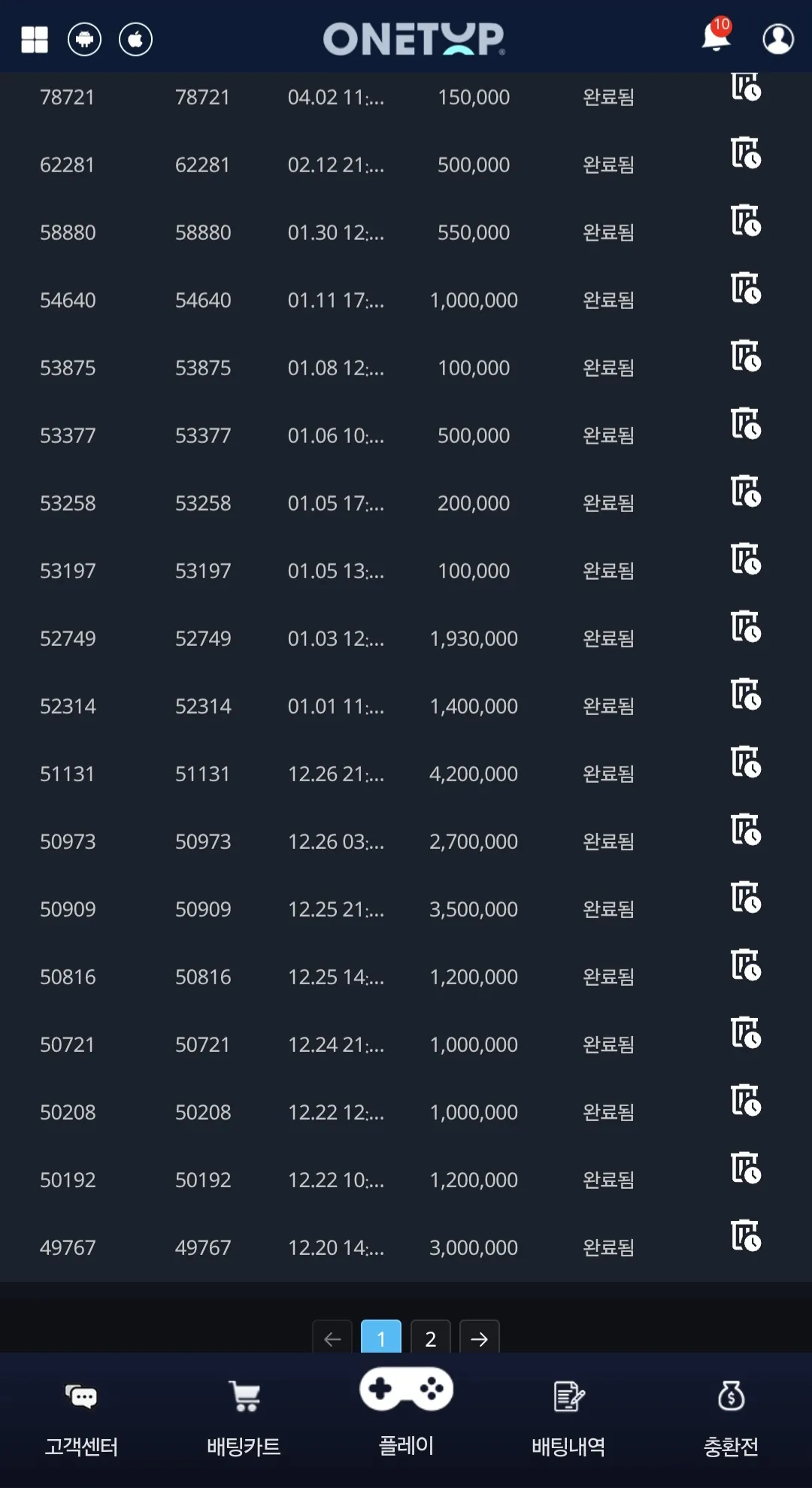
Task: Go to next page arrow
Action: 479,1338
